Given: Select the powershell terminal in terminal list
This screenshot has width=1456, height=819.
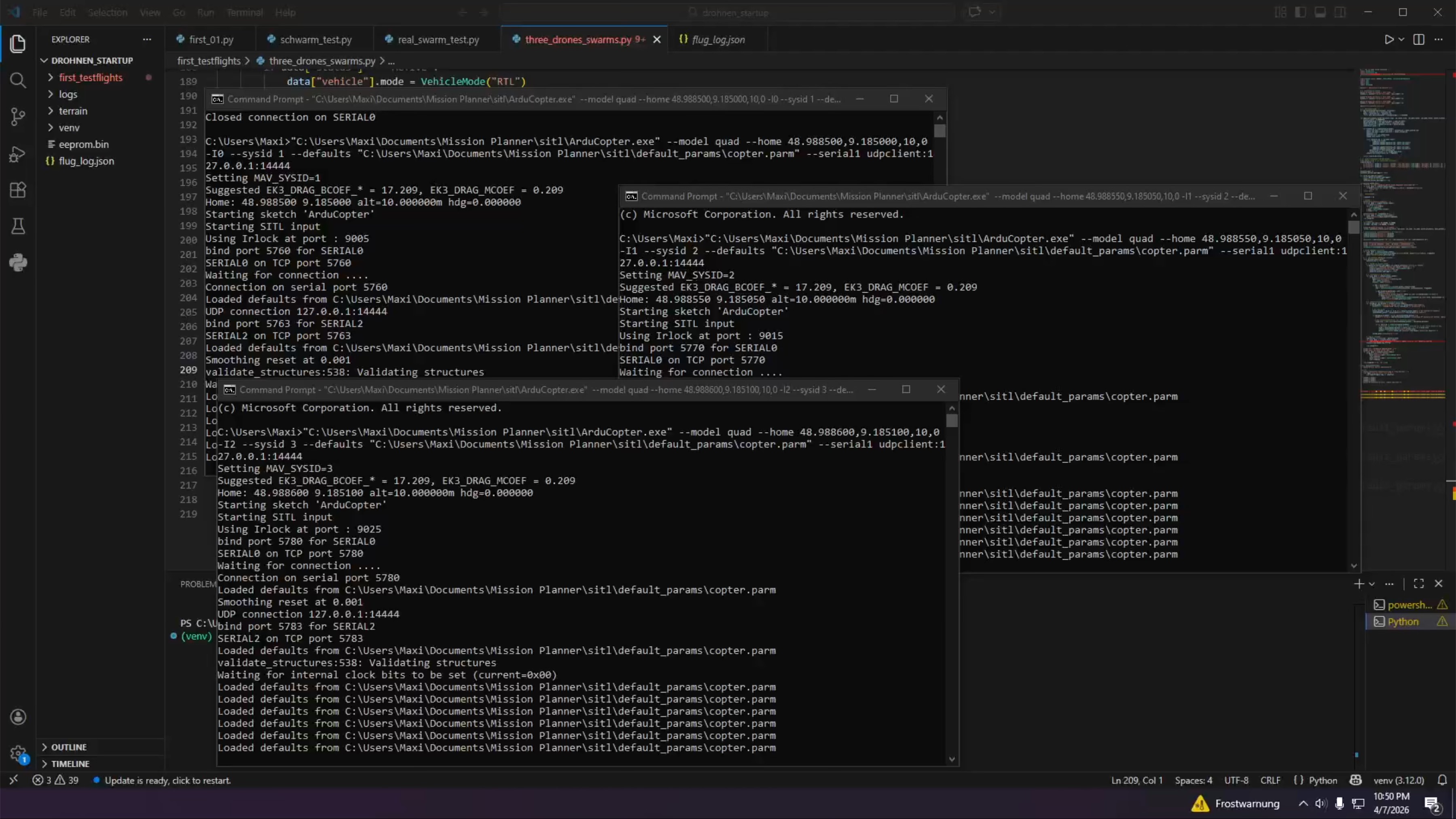Looking at the screenshot, I should coord(1409,605).
